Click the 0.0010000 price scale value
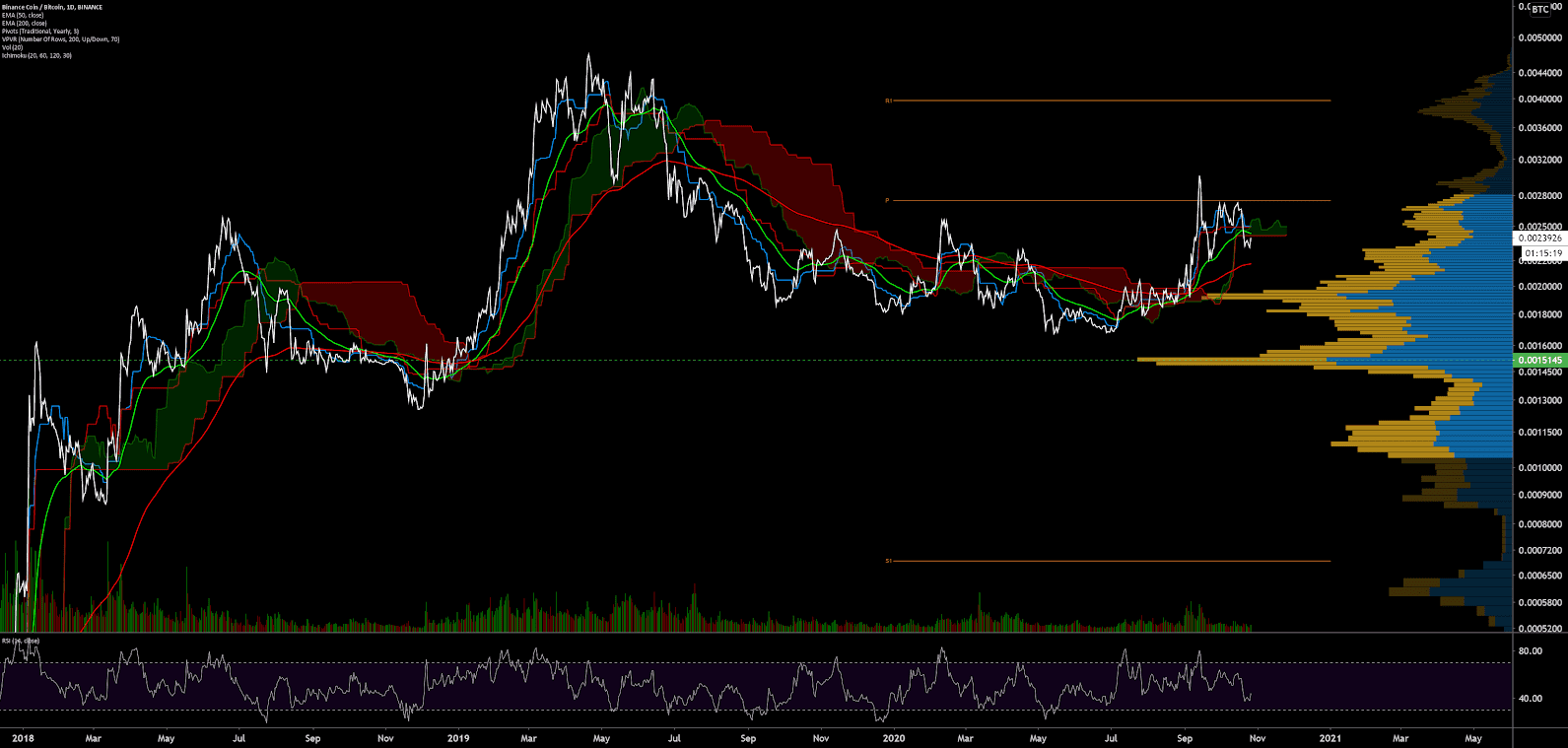Viewport: 1568px width, 748px height. point(1540,468)
